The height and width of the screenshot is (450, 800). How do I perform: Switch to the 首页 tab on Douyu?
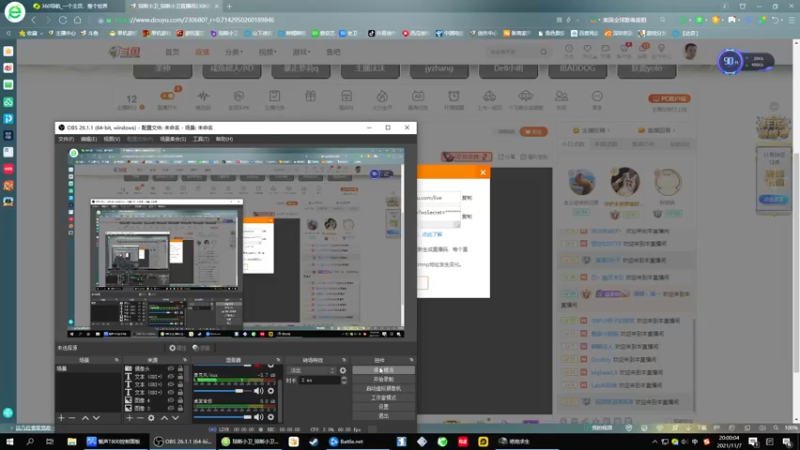point(172,52)
